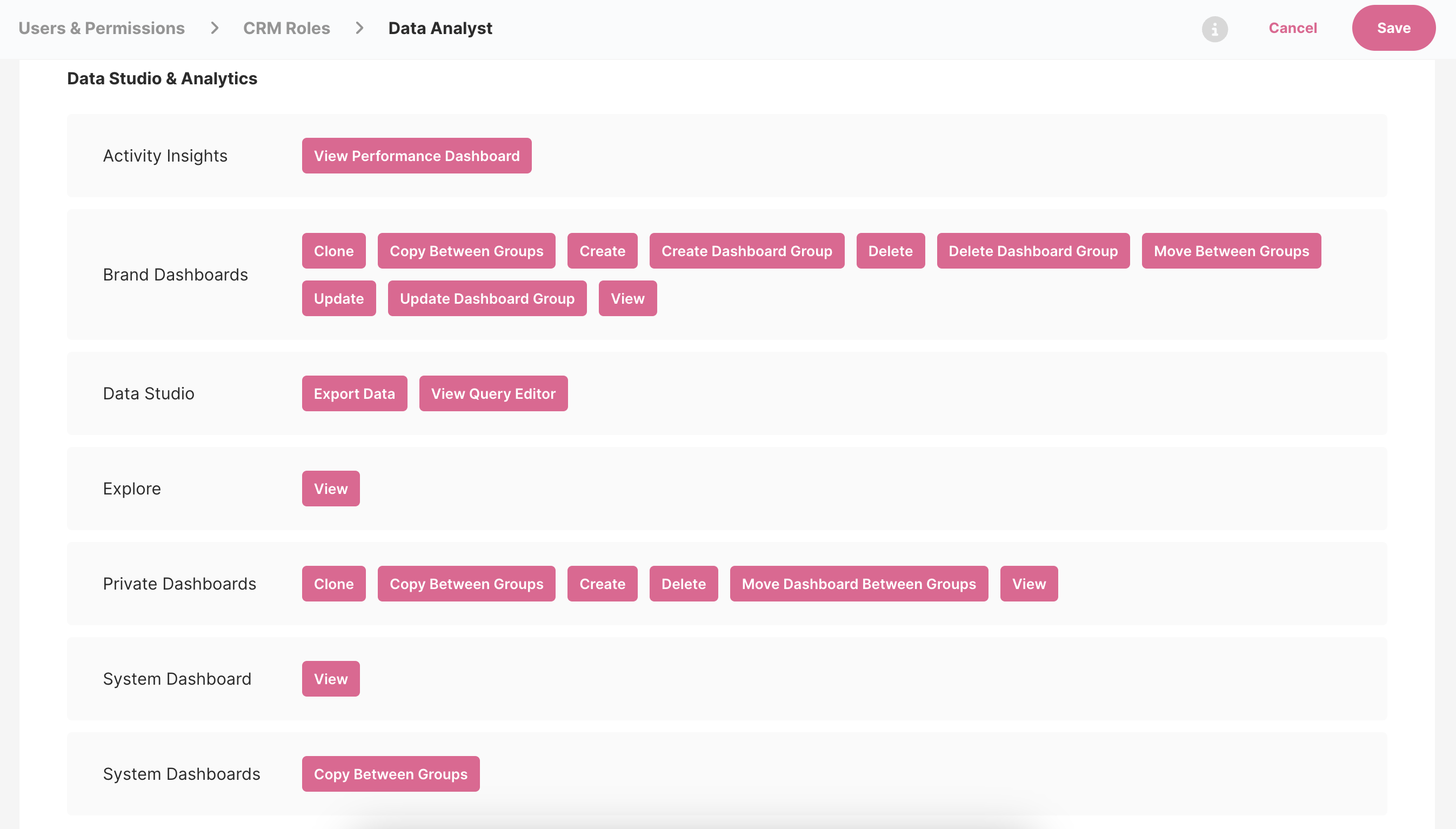Image resolution: width=1456 pixels, height=829 pixels.
Task: Toggle Private Dashboards Copy Between Groups
Action: click(x=466, y=584)
